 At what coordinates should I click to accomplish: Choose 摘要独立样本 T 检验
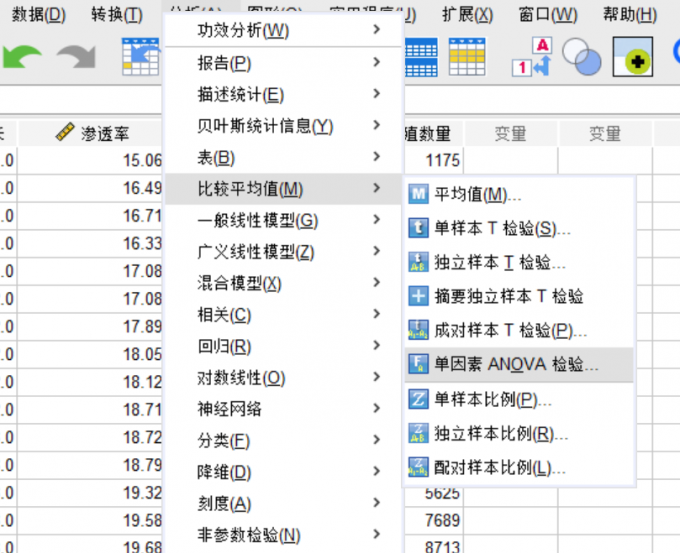pyautogui.click(x=519, y=296)
